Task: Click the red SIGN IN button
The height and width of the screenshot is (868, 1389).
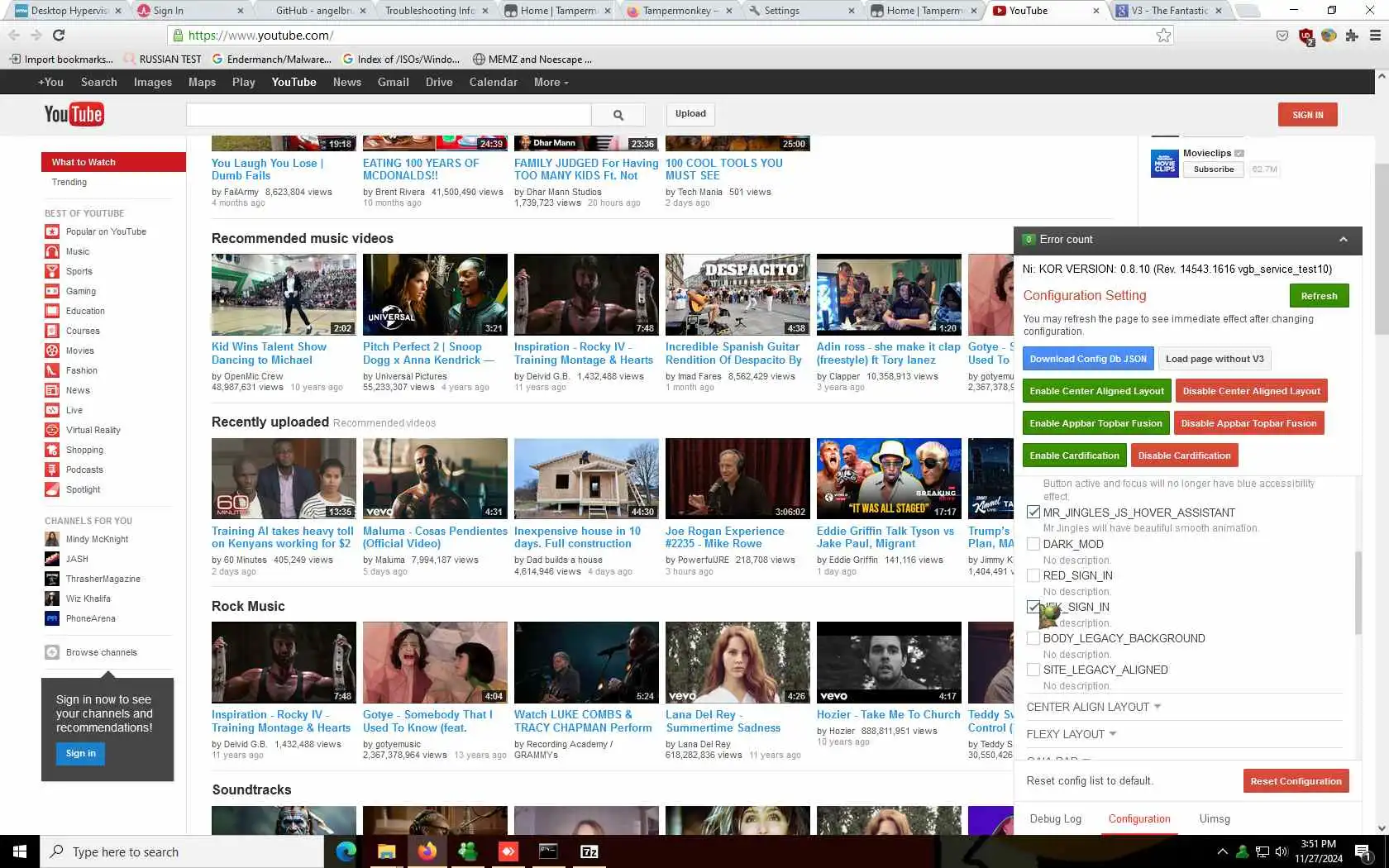Action: [x=1307, y=115]
